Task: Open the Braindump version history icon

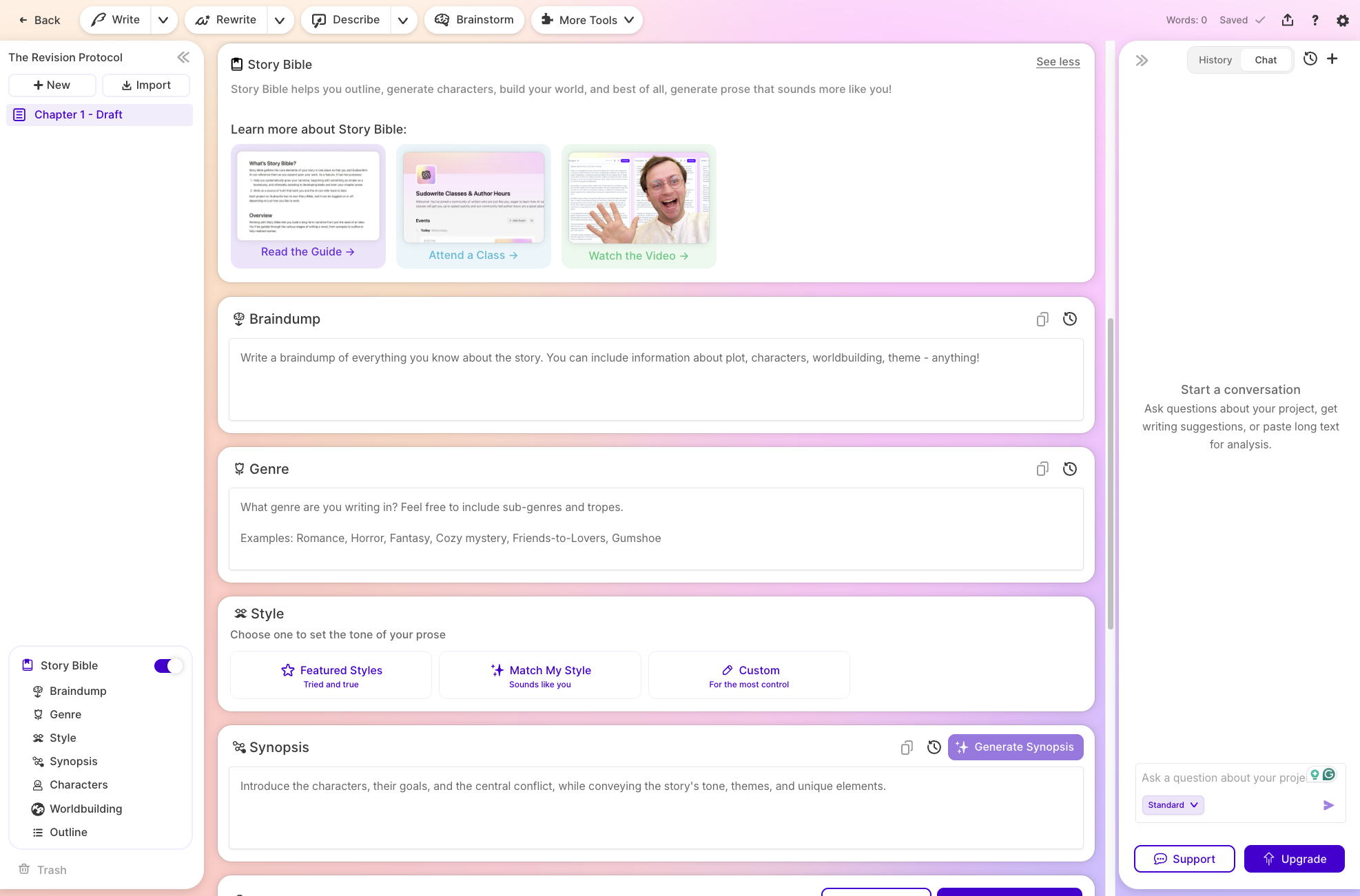Action: pos(1069,319)
